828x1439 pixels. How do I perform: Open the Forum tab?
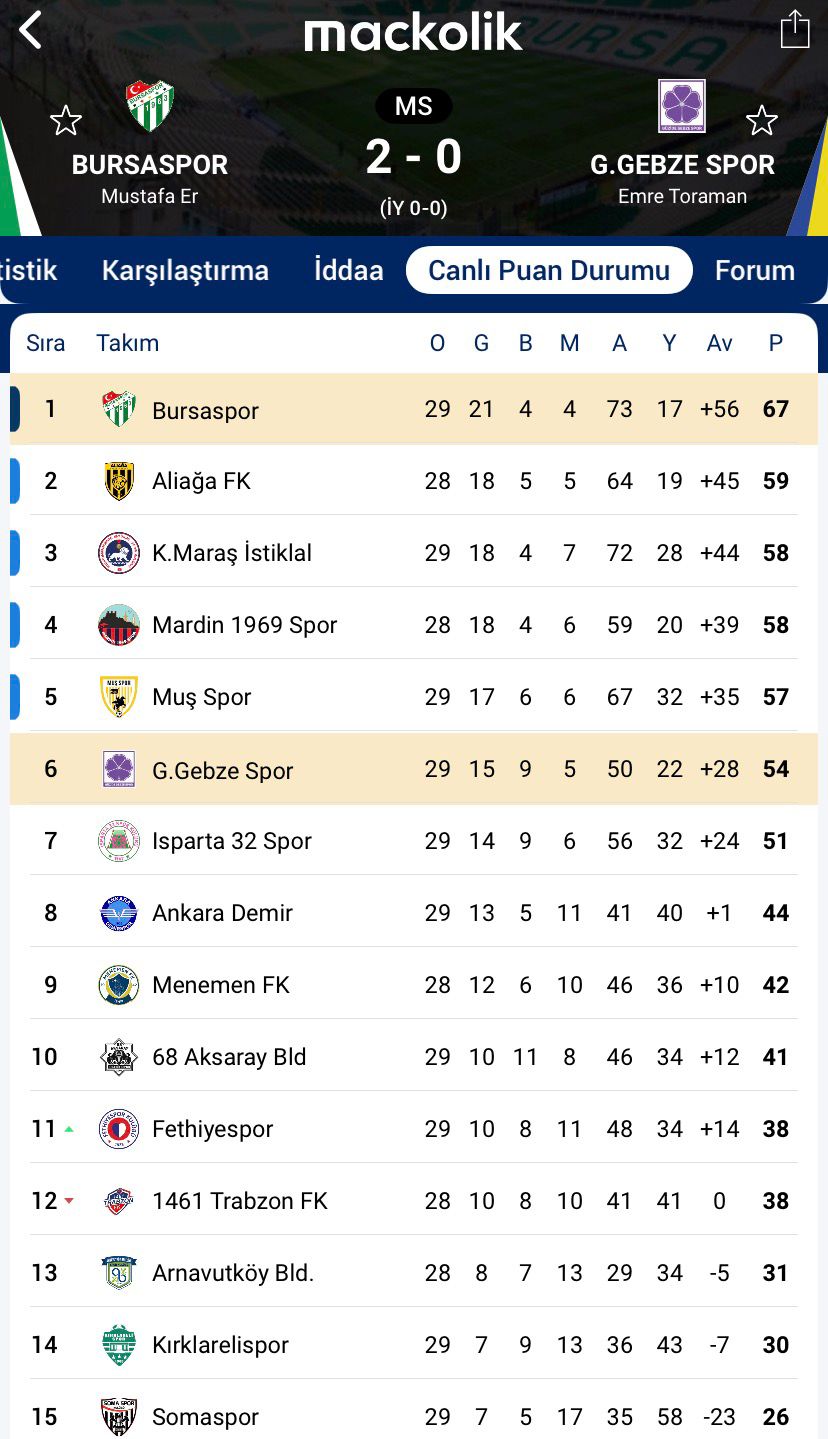click(x=755, y=270)
